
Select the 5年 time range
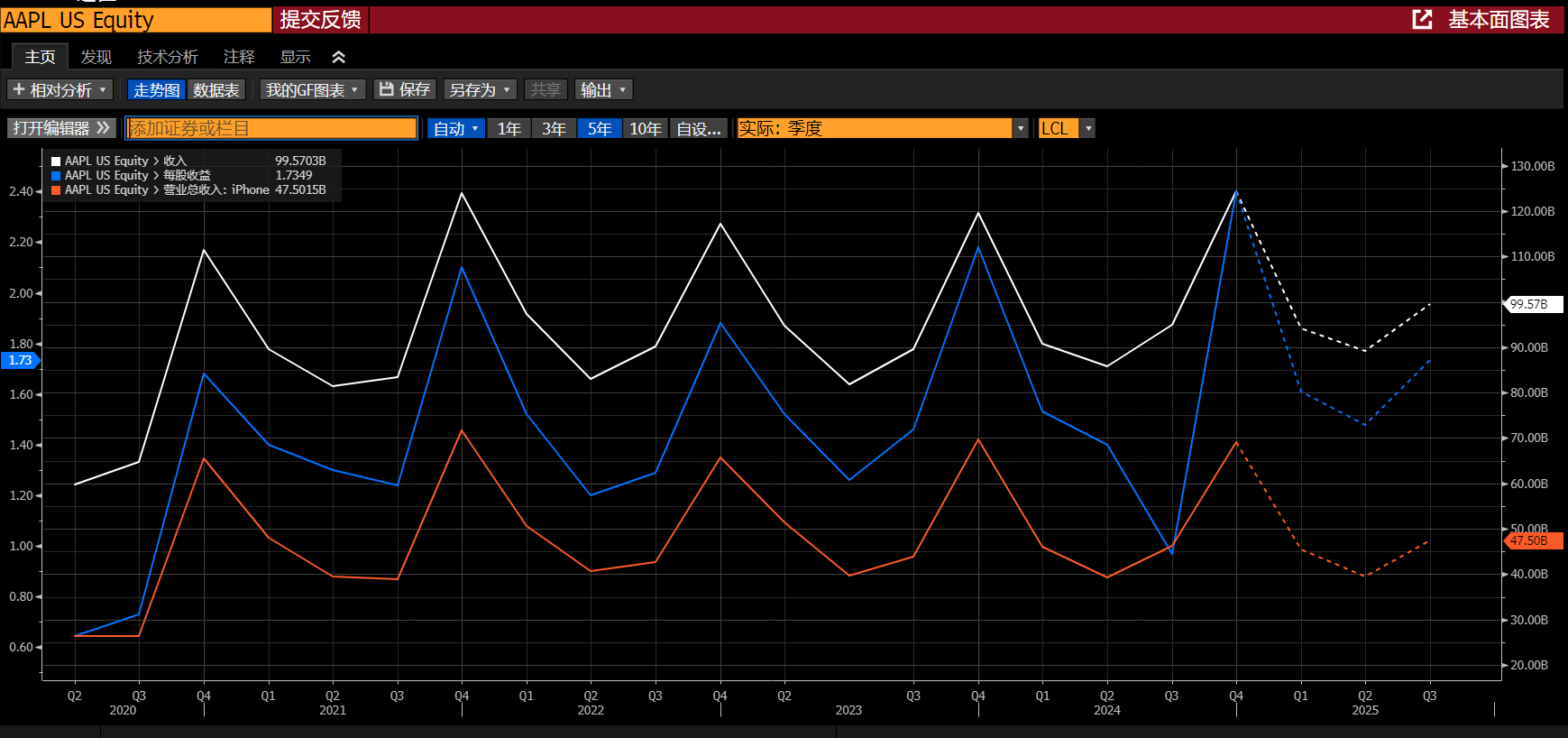pos(599,129)
